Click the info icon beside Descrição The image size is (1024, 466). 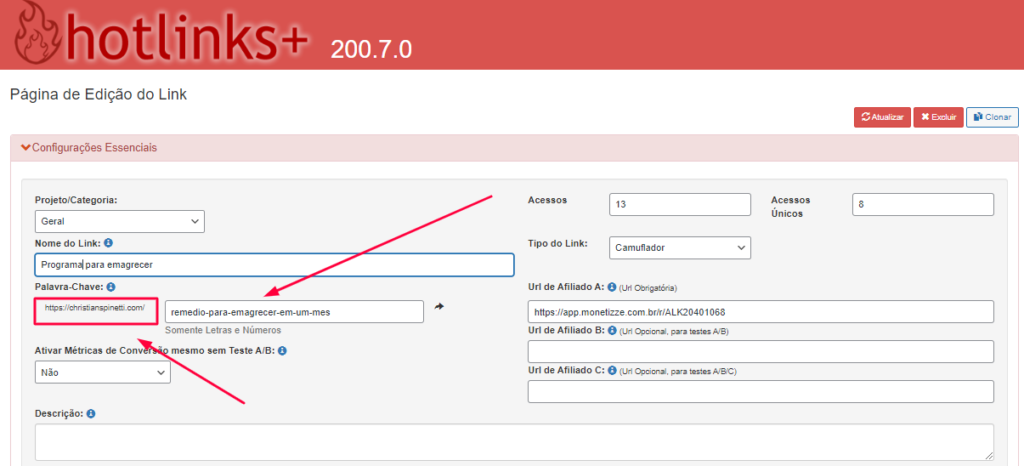pyautogui.click(x=91, y=414)
